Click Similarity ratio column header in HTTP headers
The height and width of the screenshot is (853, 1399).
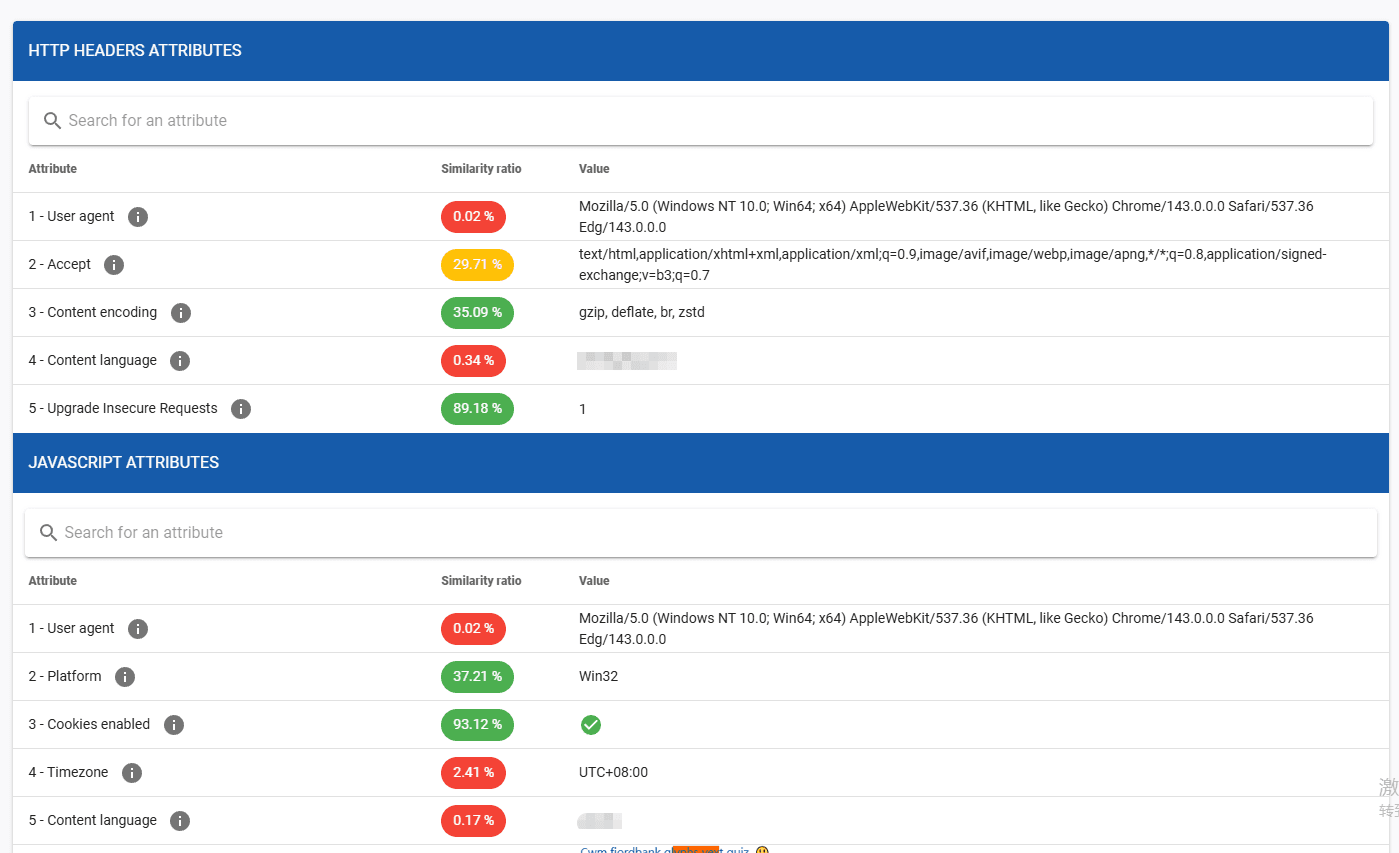coord(481,169)
